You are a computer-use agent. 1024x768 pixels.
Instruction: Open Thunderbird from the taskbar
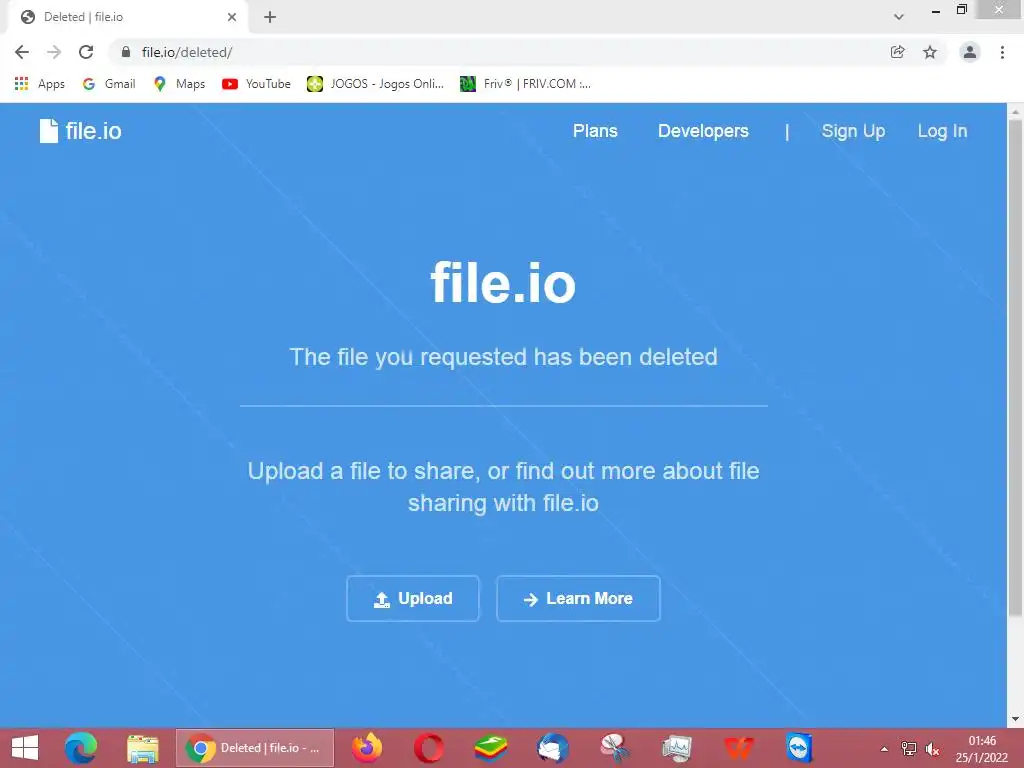[552, 748]
